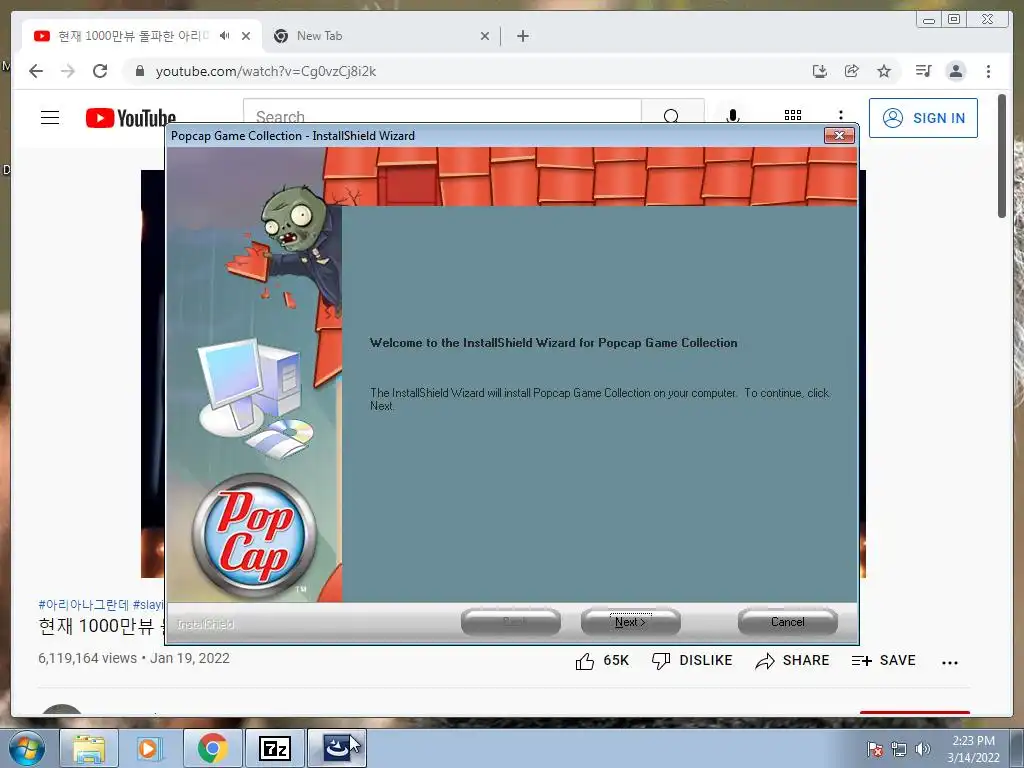Open Windows Explorer from taskbar
Image resolution: width=1024 pixels, height=768 pixels.
point(89,748)
